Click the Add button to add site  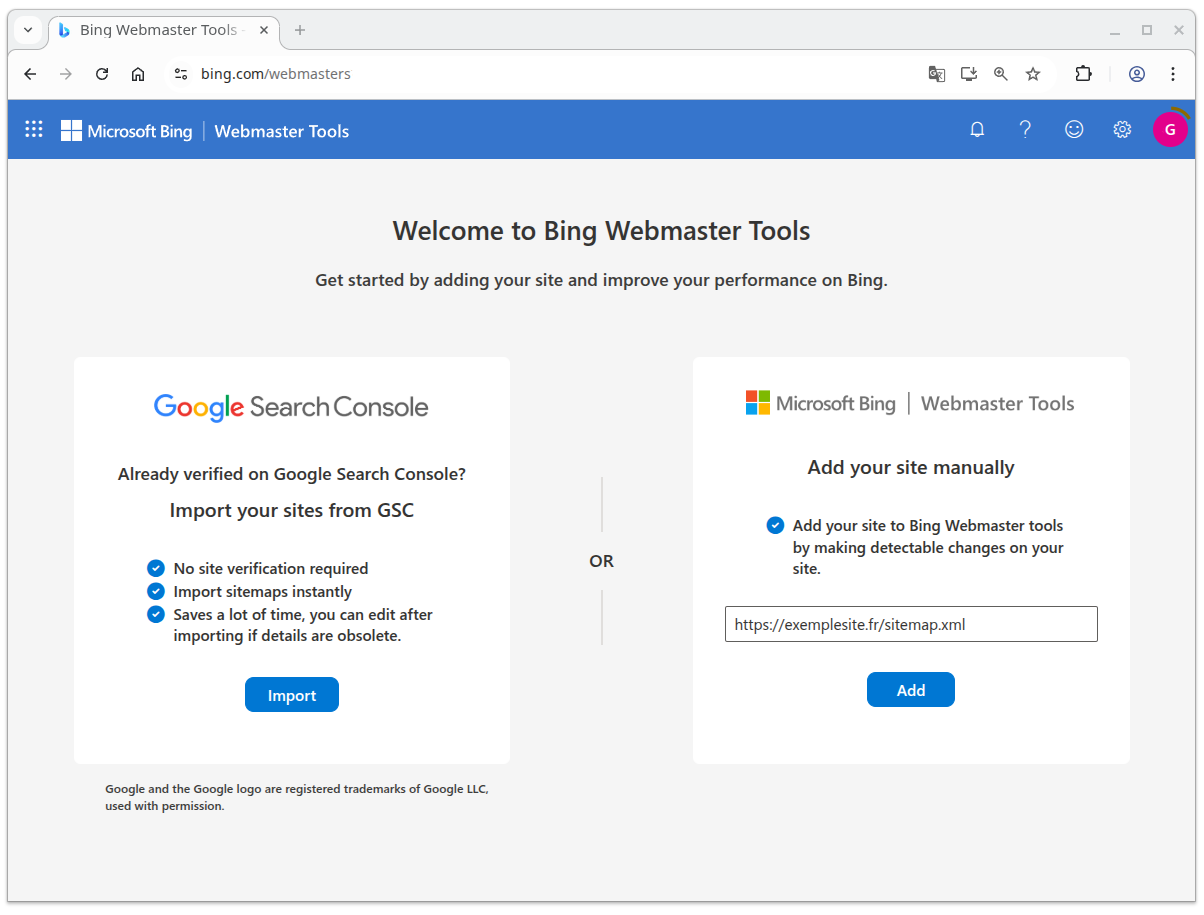tap(911, 690)
